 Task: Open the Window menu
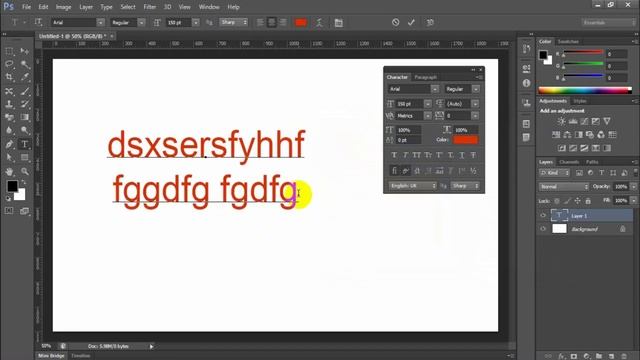tap(209, 7)
